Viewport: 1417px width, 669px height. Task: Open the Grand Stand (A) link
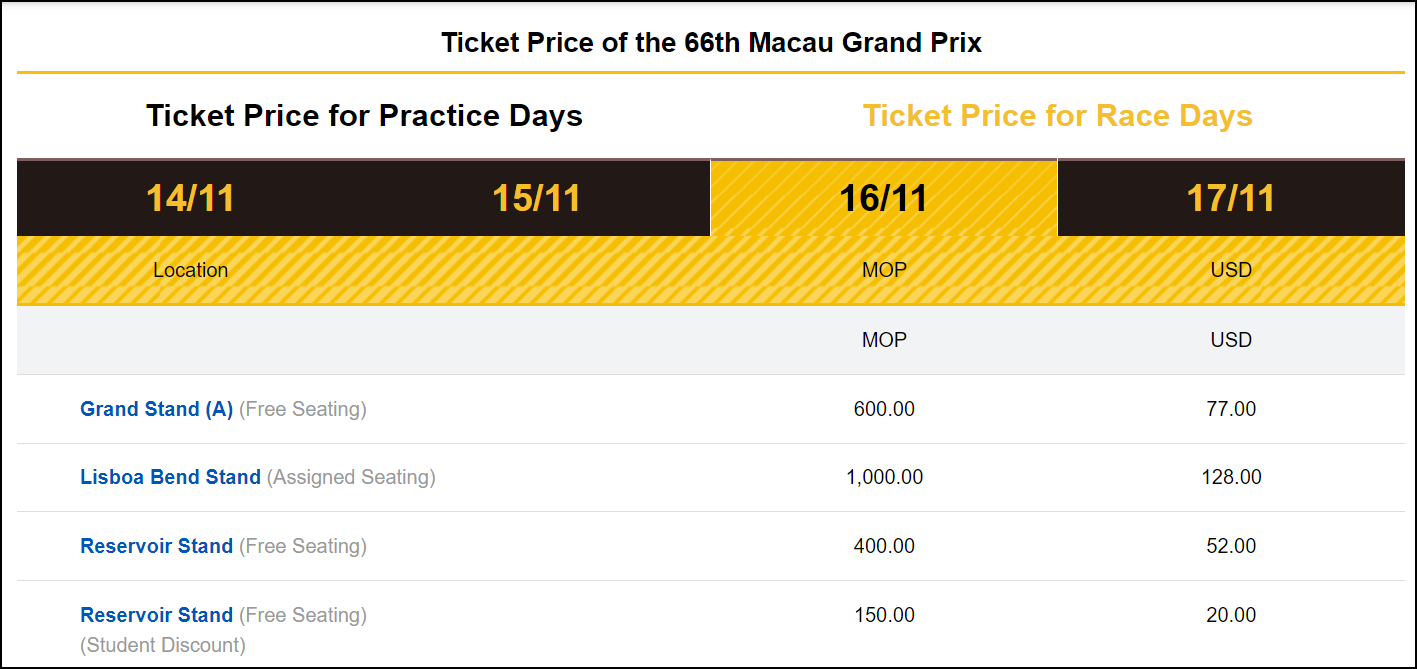(x=156, y=409)
